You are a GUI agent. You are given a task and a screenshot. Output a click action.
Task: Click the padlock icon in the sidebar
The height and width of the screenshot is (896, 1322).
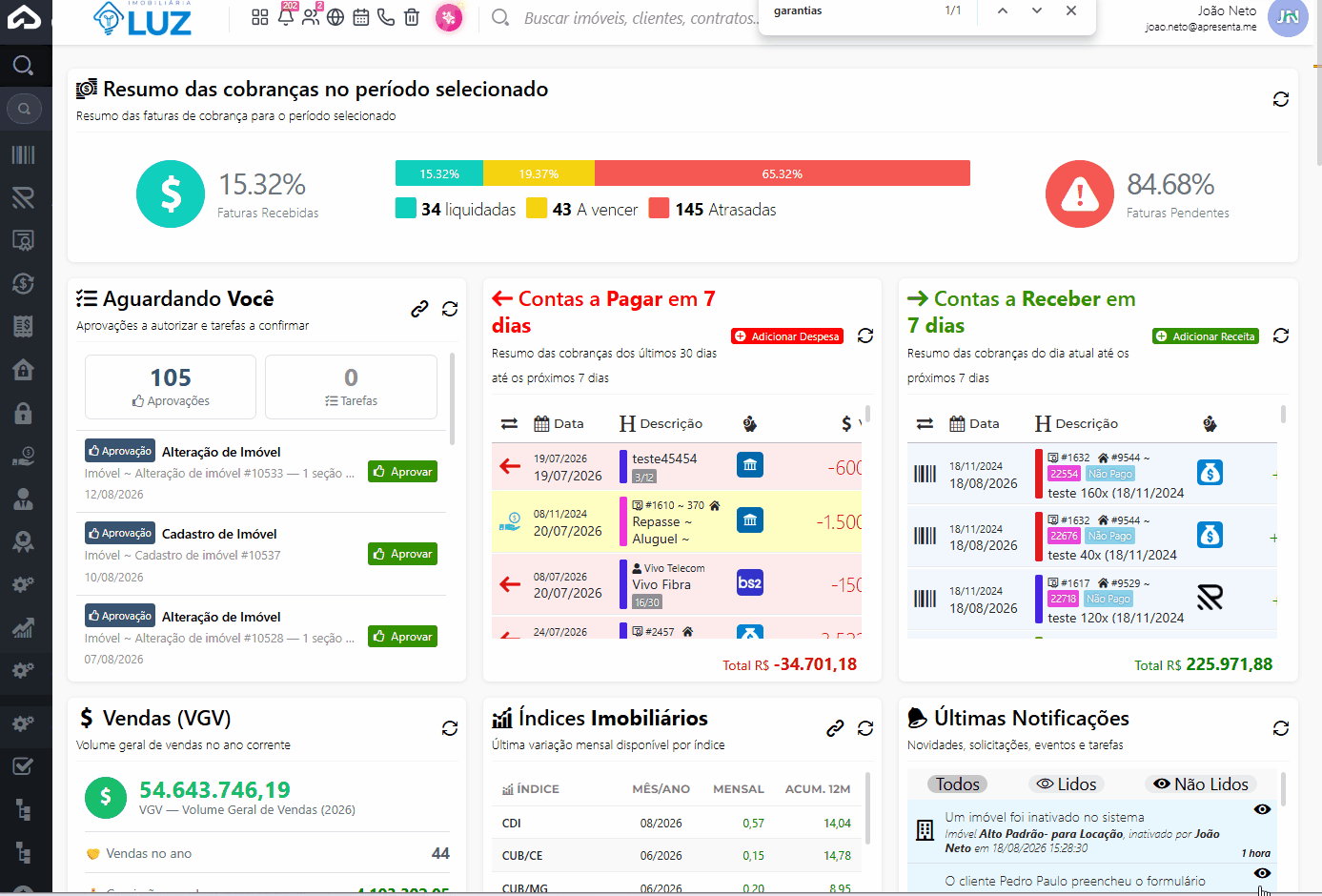(24, 413)
